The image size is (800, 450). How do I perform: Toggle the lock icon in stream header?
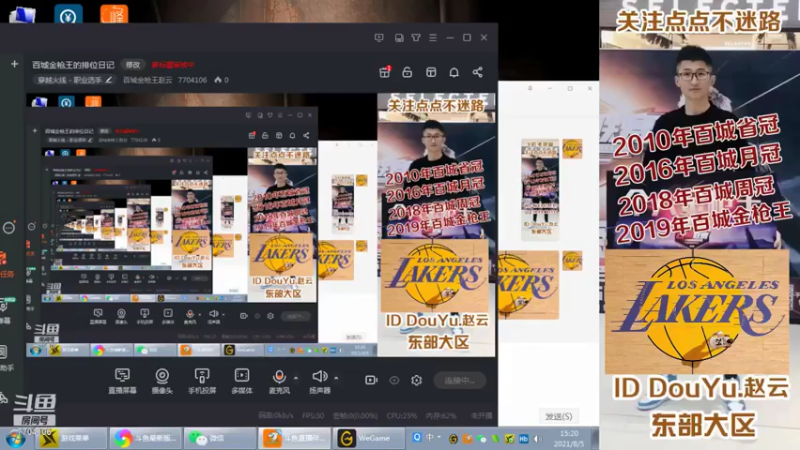click(407, 72)
